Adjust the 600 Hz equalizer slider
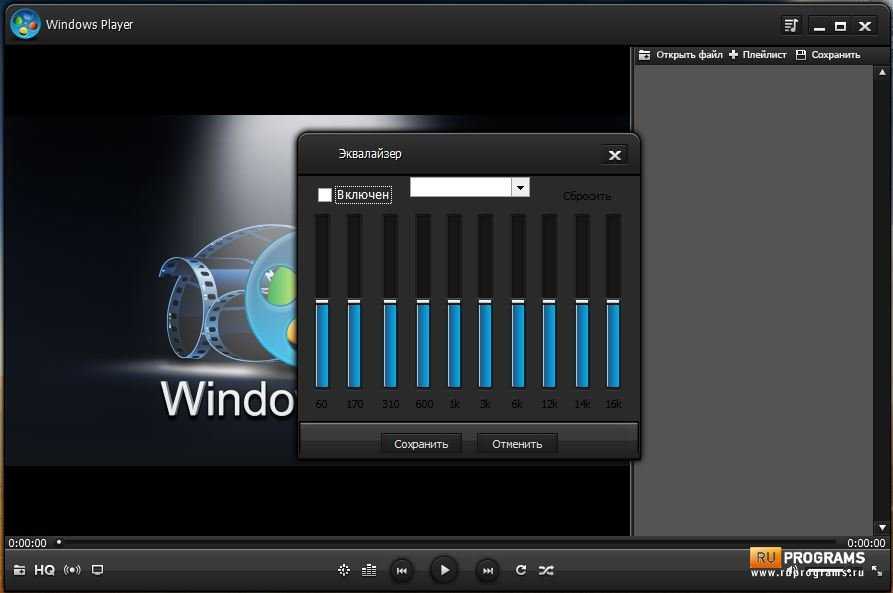Image resolution: width=893 pixels, height=593 pixels. tap(423, 301)
